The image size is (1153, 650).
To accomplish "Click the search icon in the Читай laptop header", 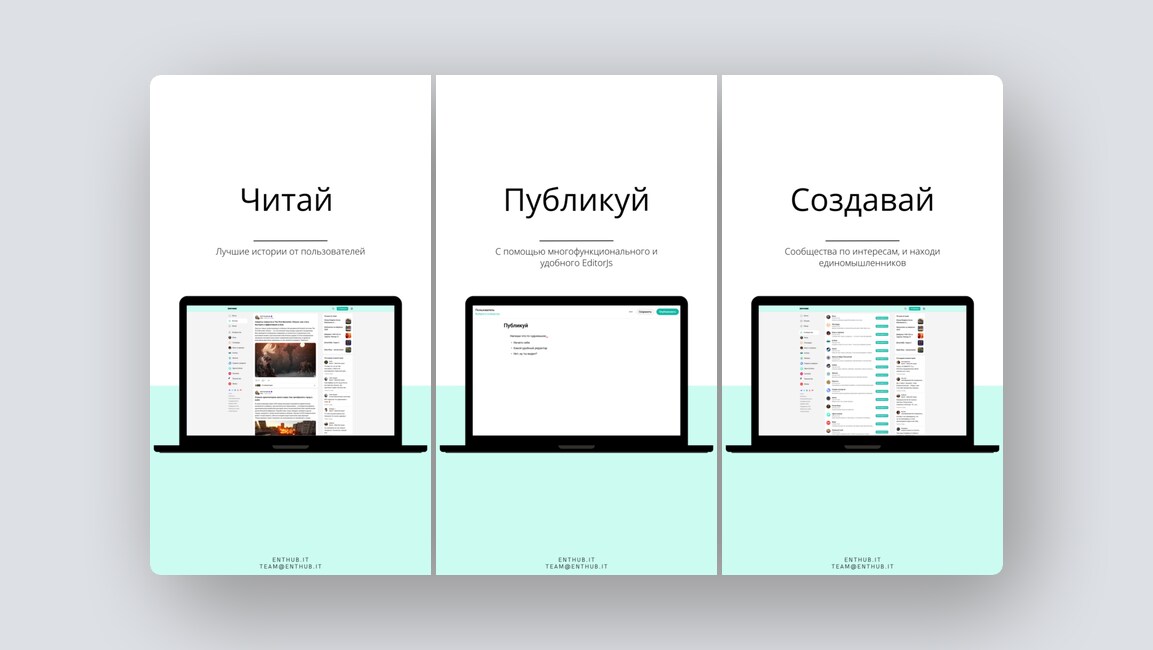I will click(x=333, y=309).
